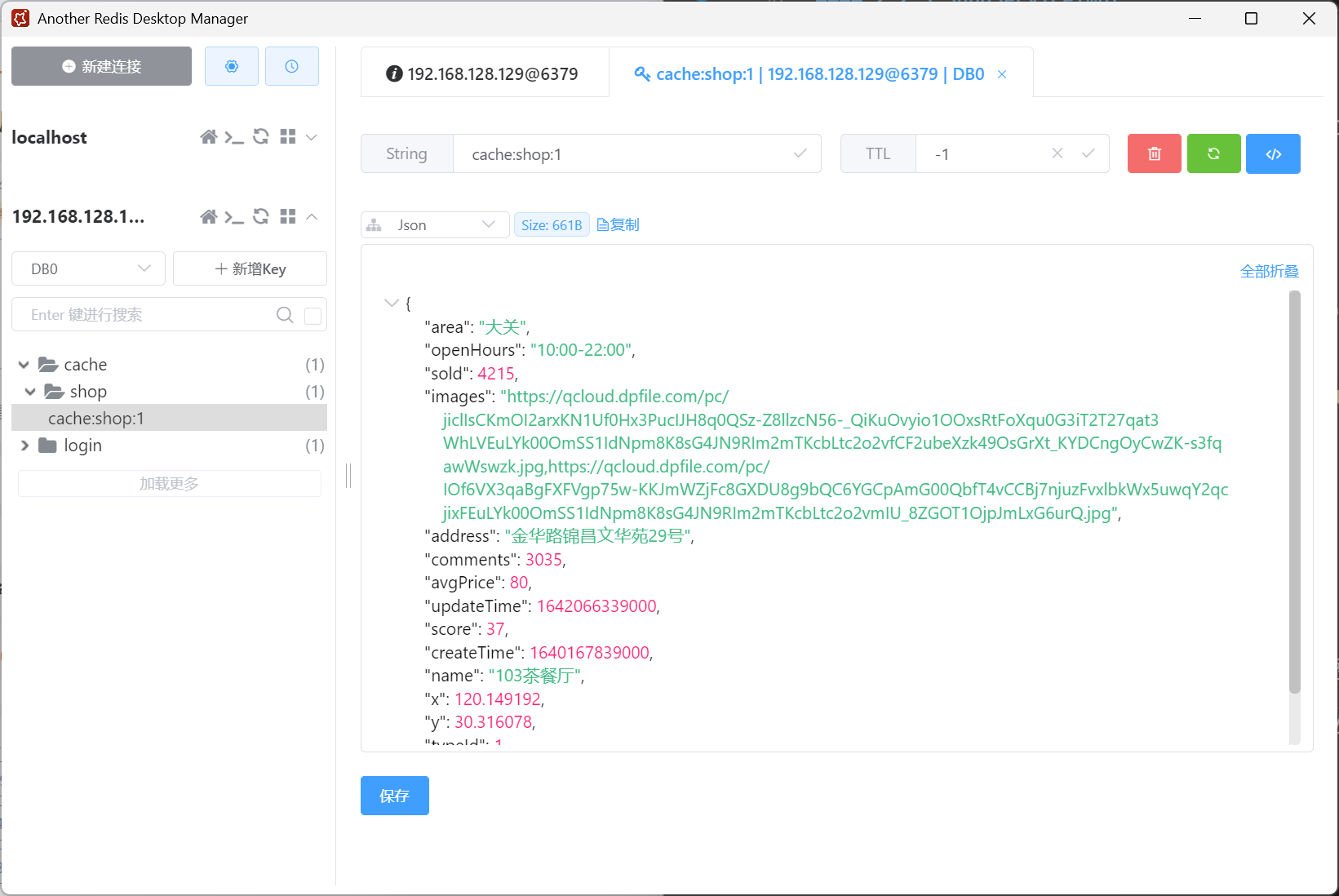This screenshot has height=896, width=1339.
Task: Click the 全部折叠 collapse all link
Action: [1269, 271]
